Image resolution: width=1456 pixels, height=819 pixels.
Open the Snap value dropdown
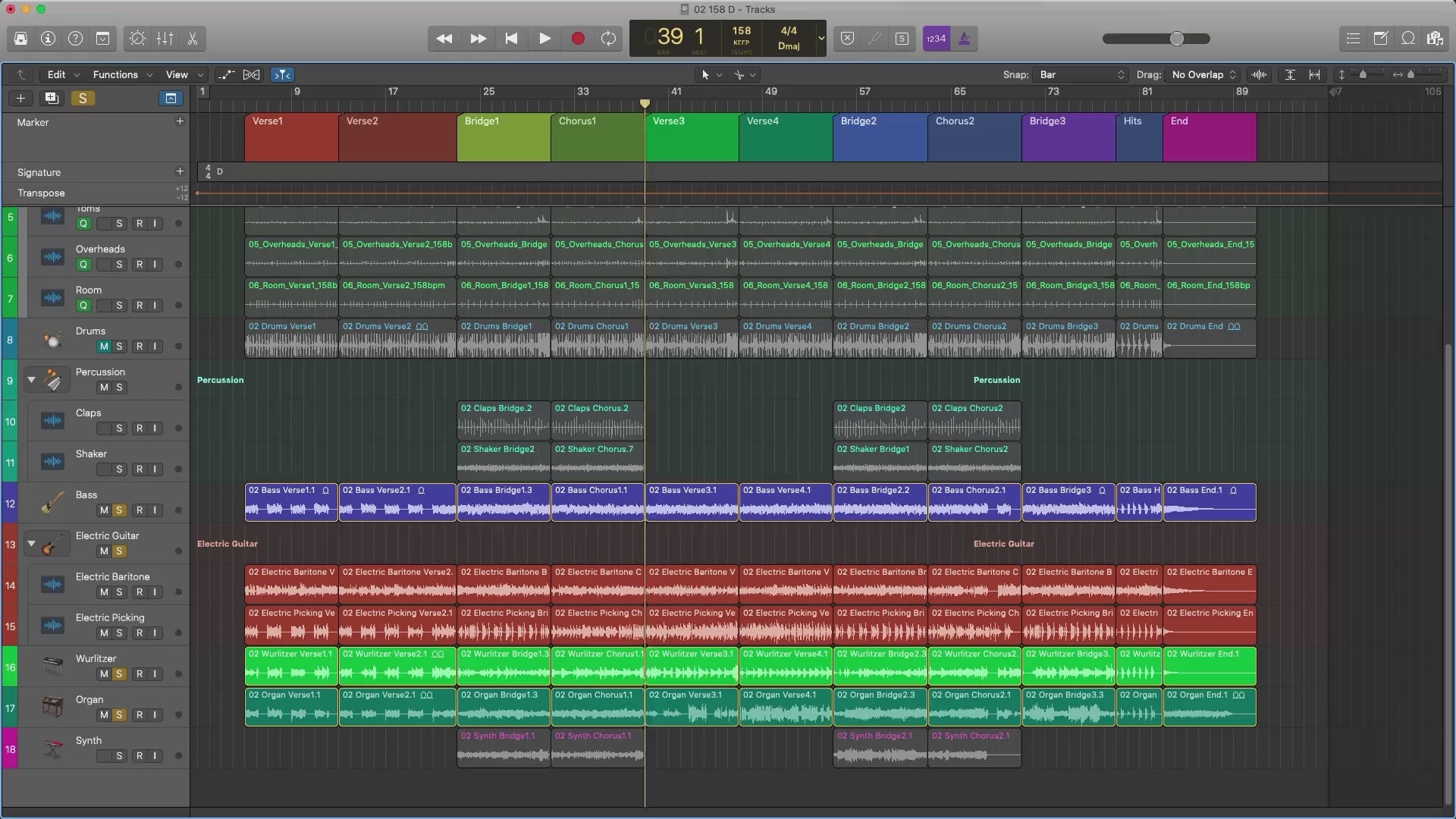coord(1081,74)
